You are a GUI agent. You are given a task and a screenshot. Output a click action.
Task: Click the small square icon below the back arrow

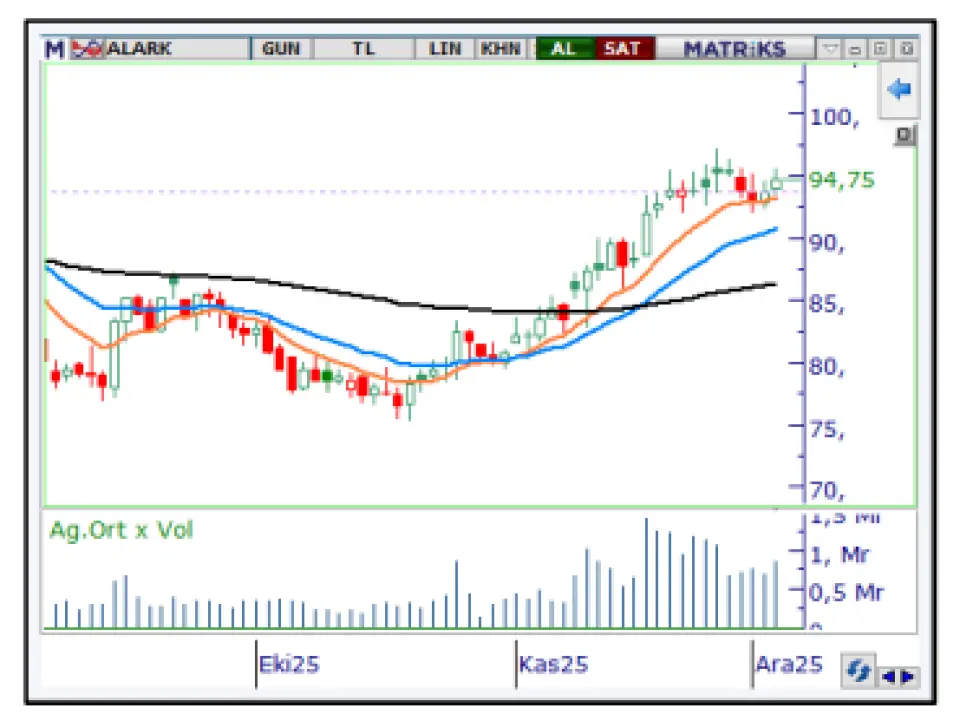902,135
